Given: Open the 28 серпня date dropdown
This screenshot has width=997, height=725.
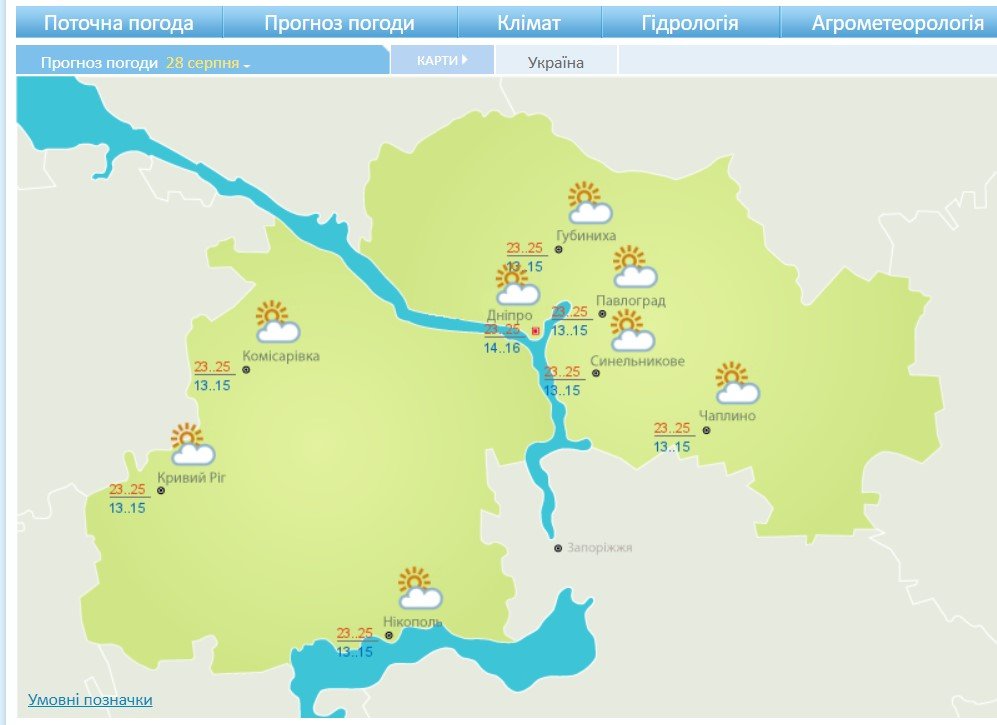Looking at the screenshot, I should (x=207, y=62).
